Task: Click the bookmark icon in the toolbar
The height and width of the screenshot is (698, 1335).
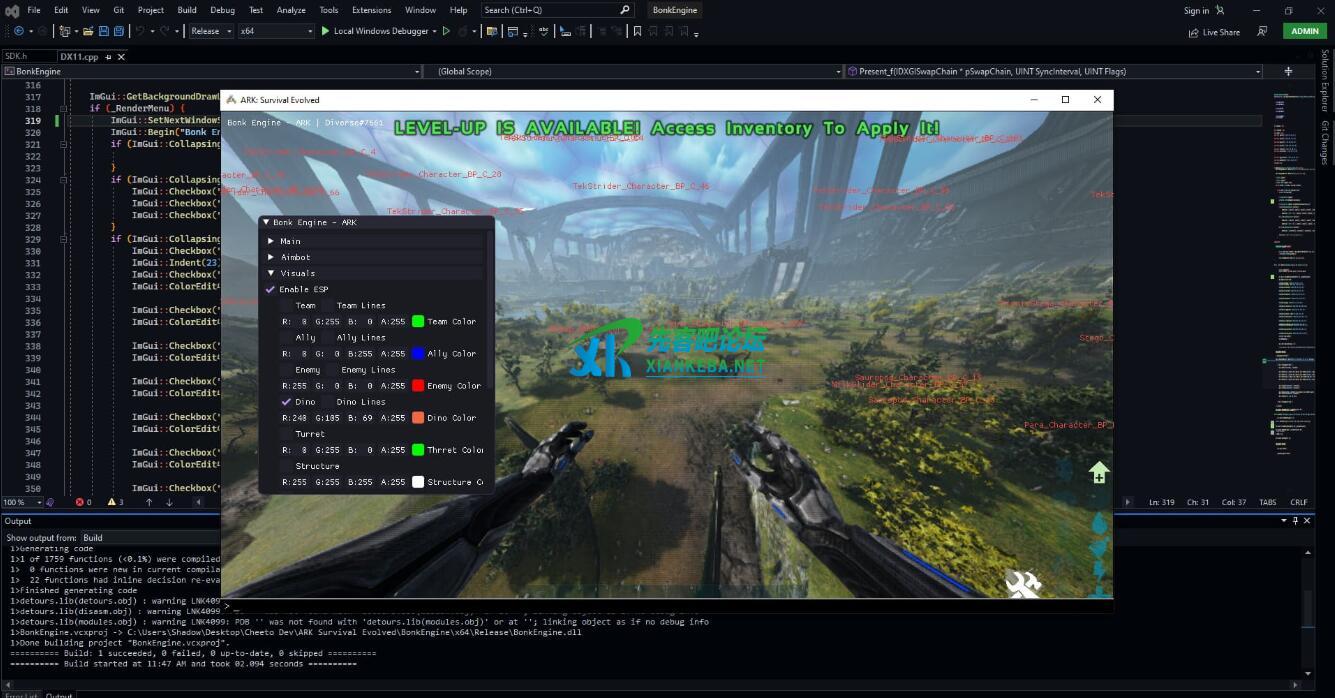Action: click(x=637, y=31)
